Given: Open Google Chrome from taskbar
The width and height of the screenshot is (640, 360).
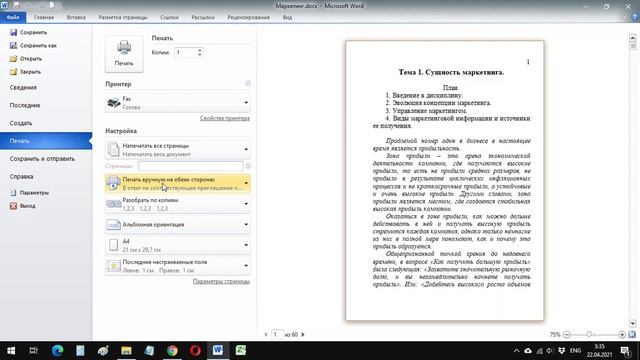Looking at the screenshot, I should [172, 351].
